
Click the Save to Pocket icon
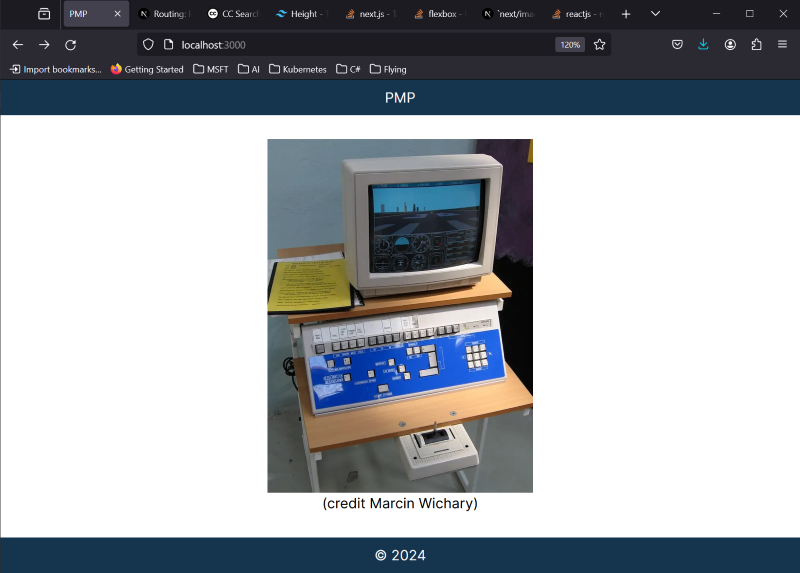(x=677, y=45)
